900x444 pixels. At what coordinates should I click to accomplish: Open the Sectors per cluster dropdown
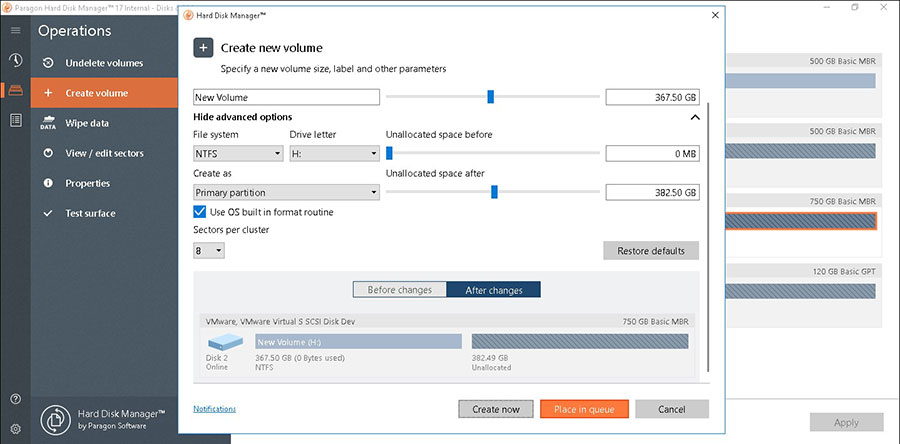click(209, 251)
